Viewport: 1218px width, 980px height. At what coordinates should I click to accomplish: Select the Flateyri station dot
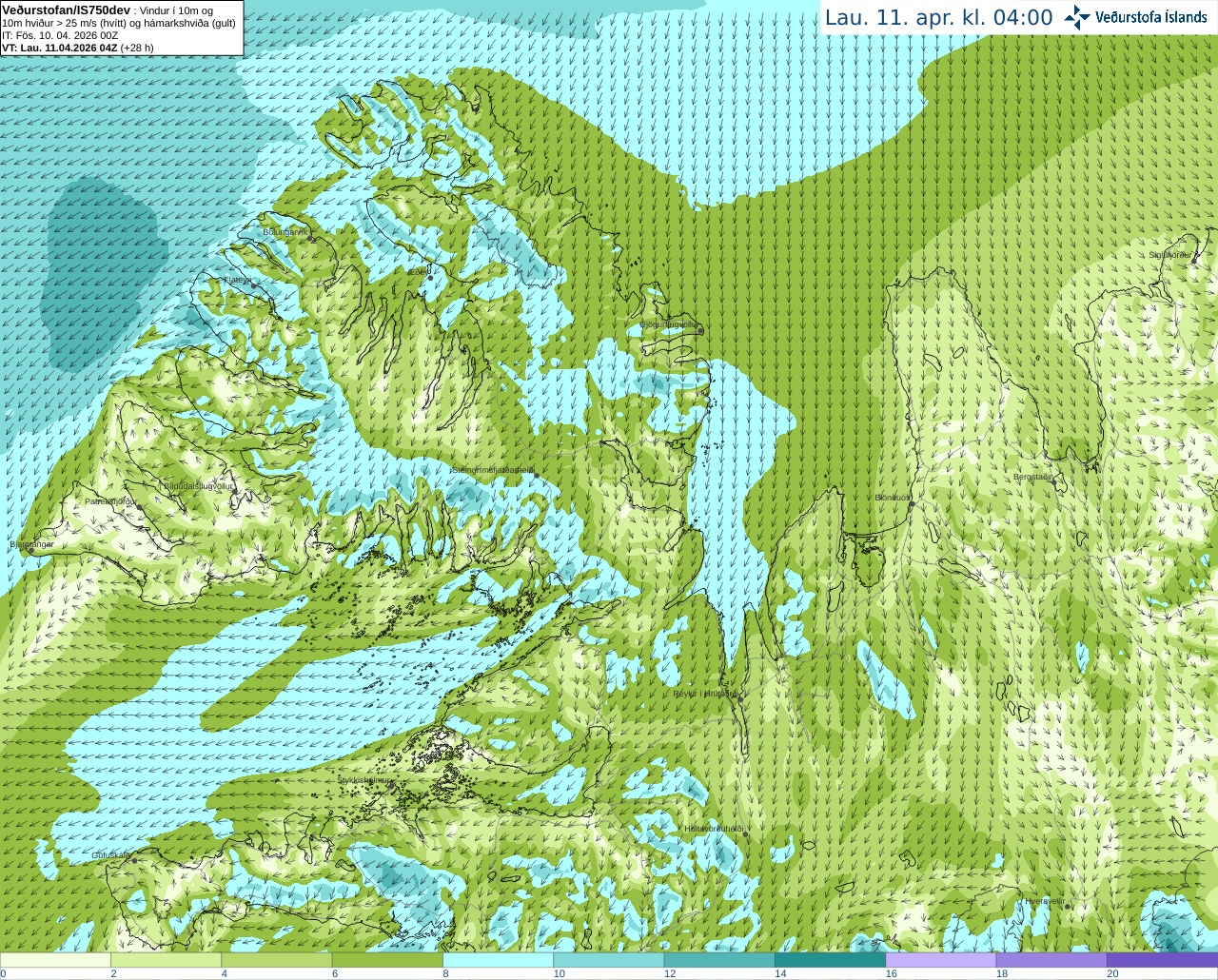[x=253, y=285]
